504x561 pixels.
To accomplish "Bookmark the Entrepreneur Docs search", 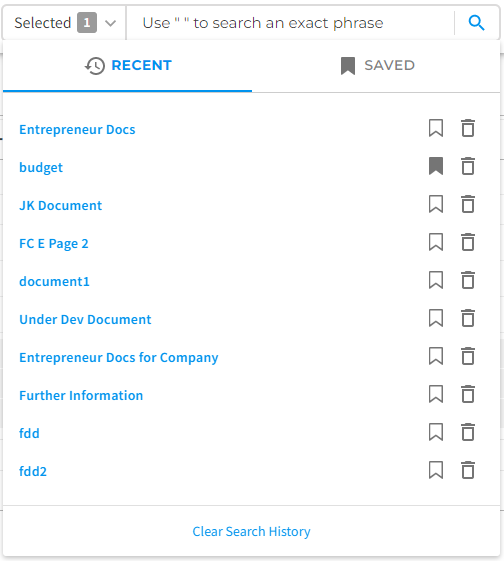I will [436, 128].
